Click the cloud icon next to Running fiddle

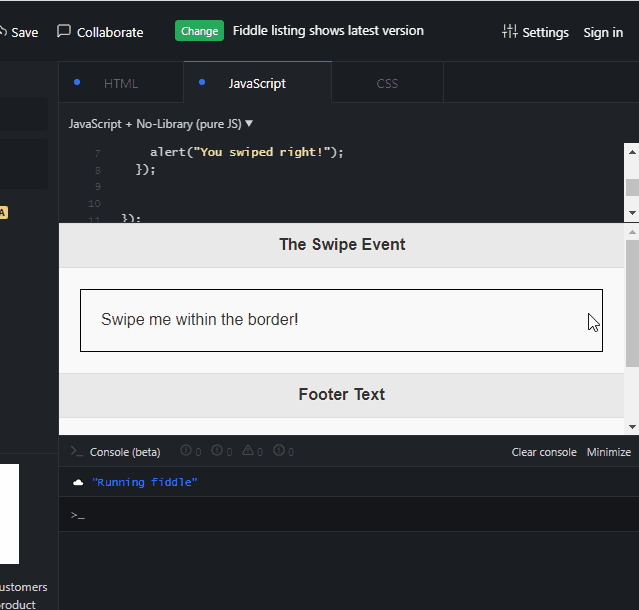coord(78,483)
